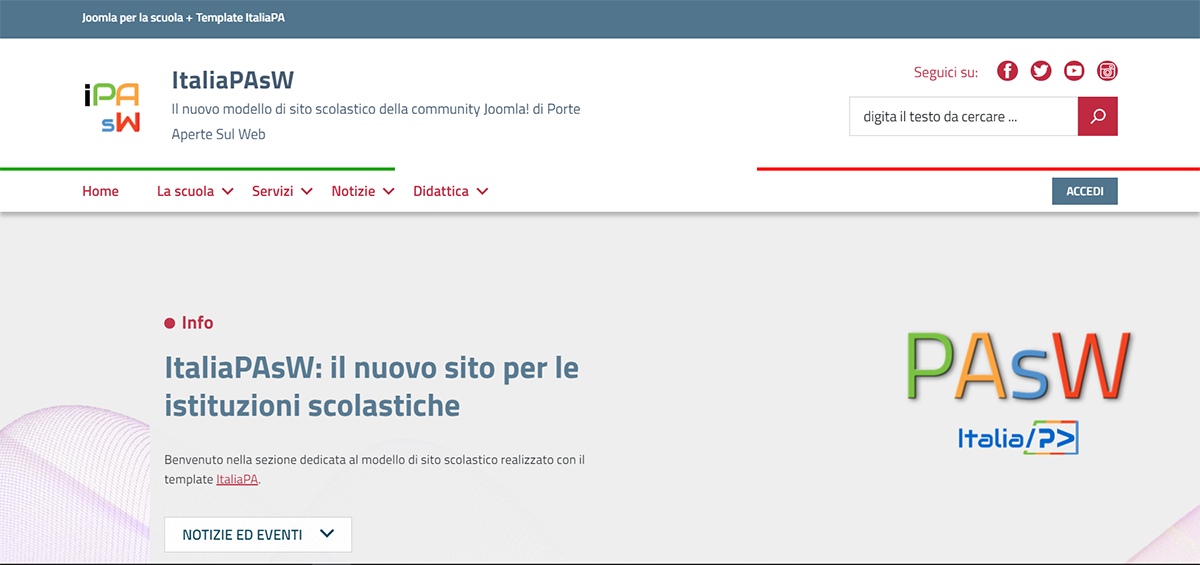Open the Instagram social icon
The height and width of the screenshot is (565, 1200).
tap(1107, 71)
